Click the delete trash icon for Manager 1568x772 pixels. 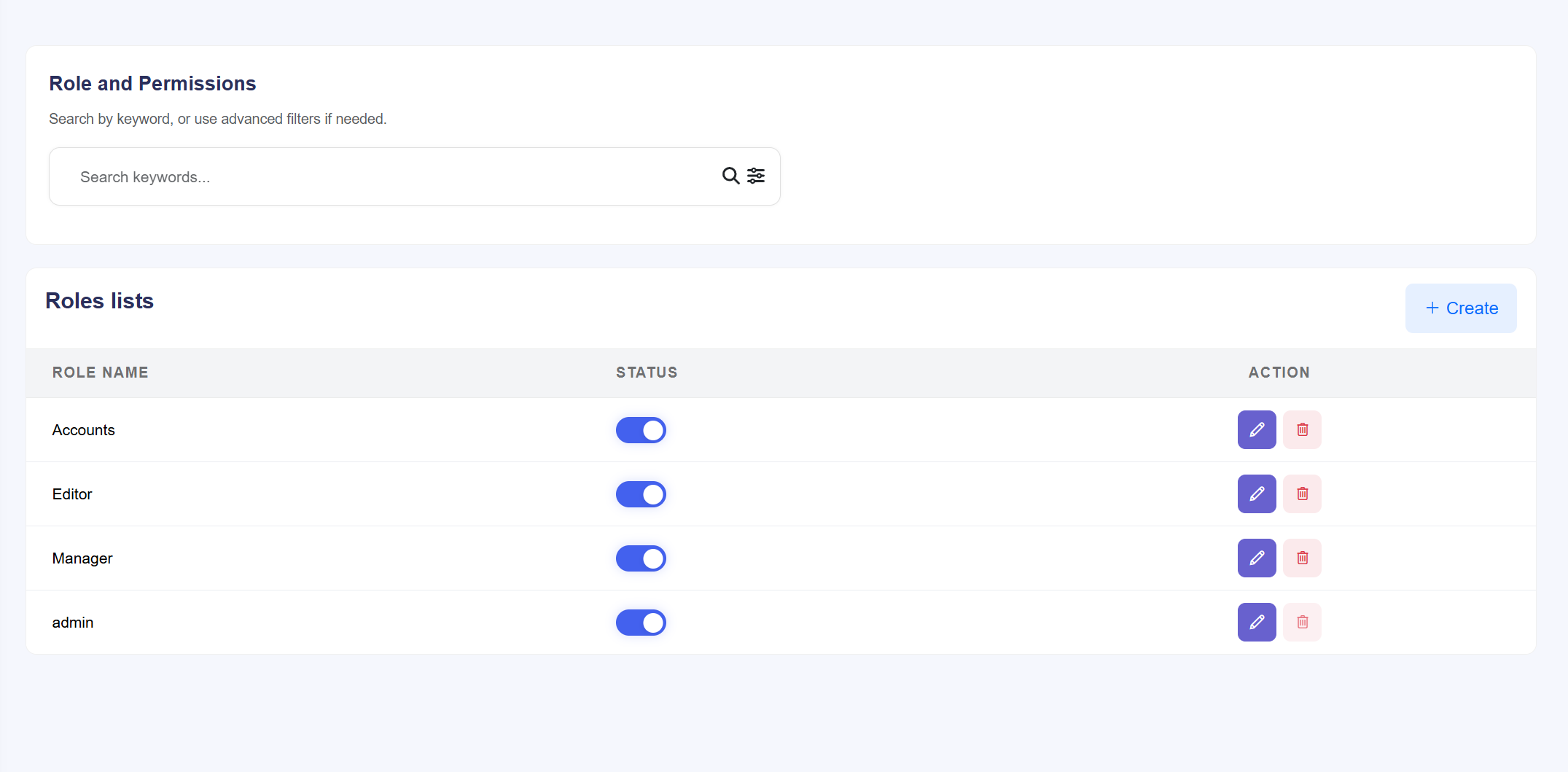(1302, 558)
